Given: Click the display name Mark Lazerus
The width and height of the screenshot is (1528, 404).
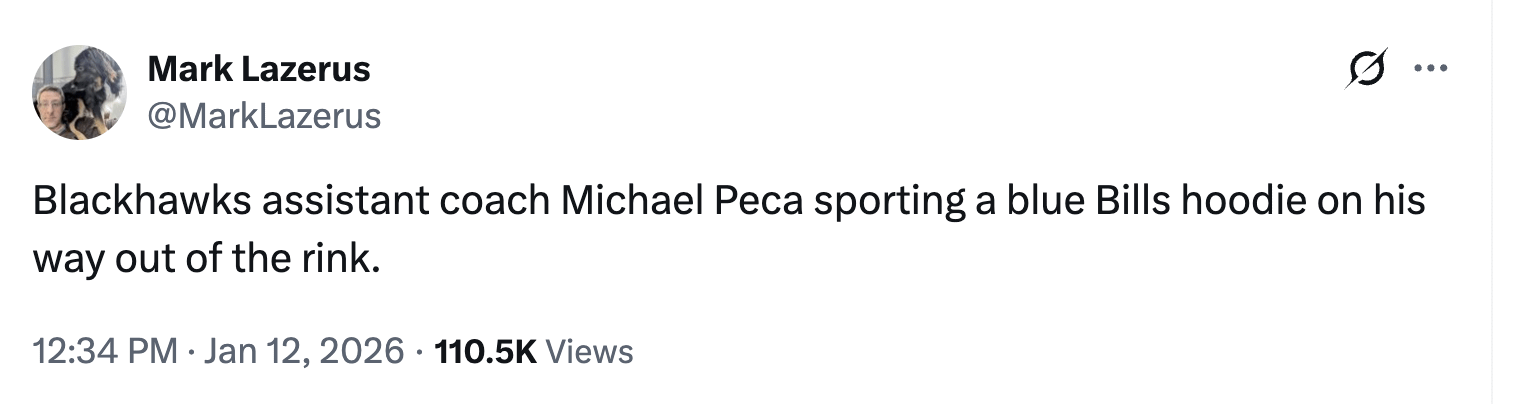Looking at the screenshot, I should [259, 69].
